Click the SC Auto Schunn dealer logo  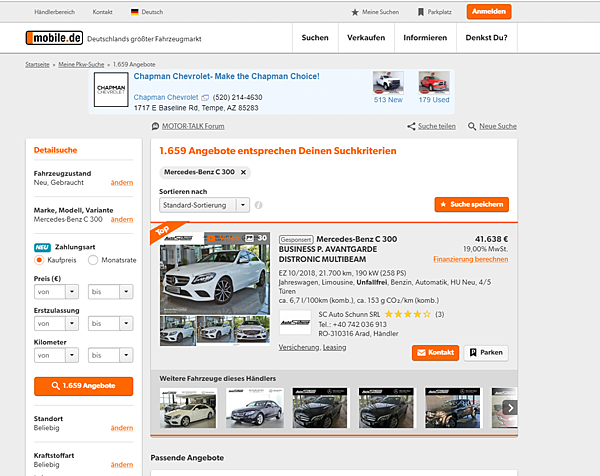[x=295, y=322]
